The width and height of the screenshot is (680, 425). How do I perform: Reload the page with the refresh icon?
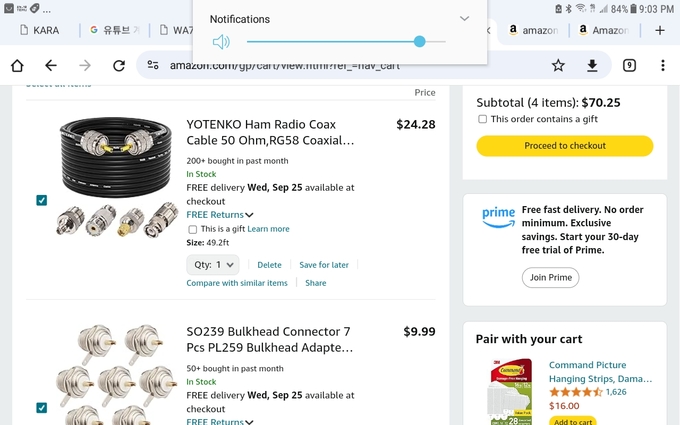(x=119, y=65)
